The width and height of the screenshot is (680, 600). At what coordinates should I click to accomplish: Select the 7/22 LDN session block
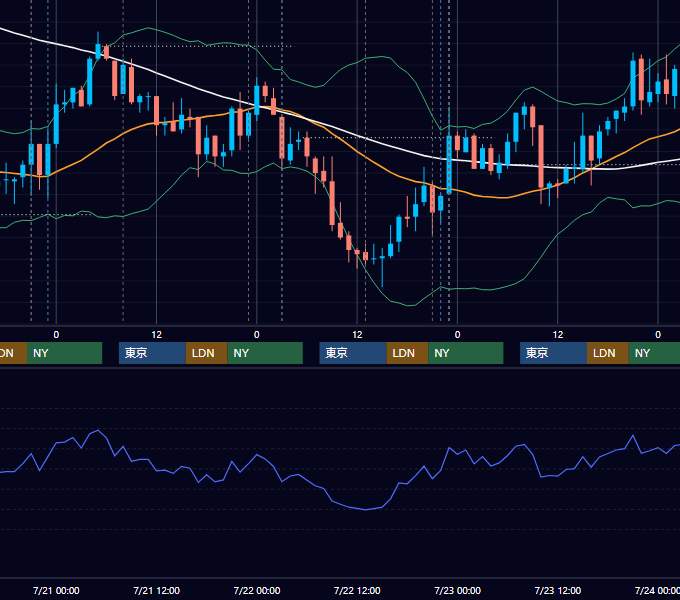(408, 353)
